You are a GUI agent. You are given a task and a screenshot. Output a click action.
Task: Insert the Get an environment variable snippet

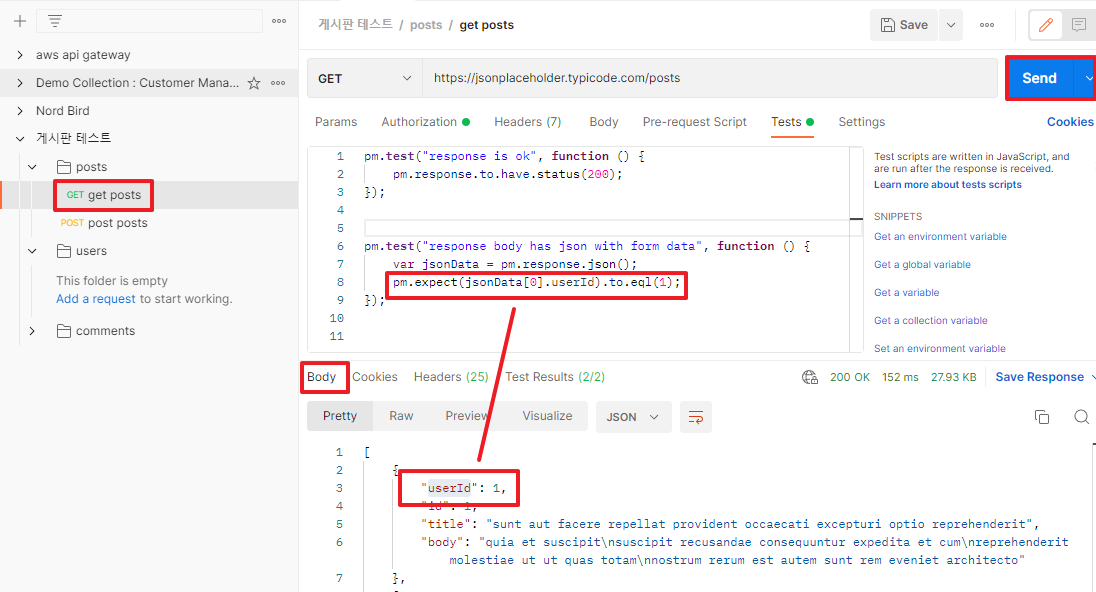point(940,237)
